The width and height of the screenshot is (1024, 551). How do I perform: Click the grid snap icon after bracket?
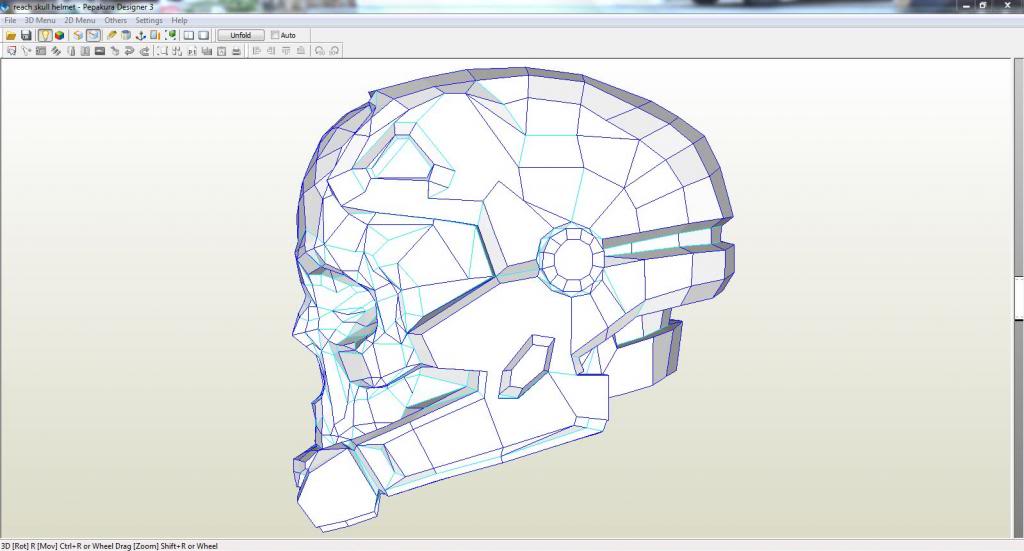pyautogui.click(x=177, y=51)
